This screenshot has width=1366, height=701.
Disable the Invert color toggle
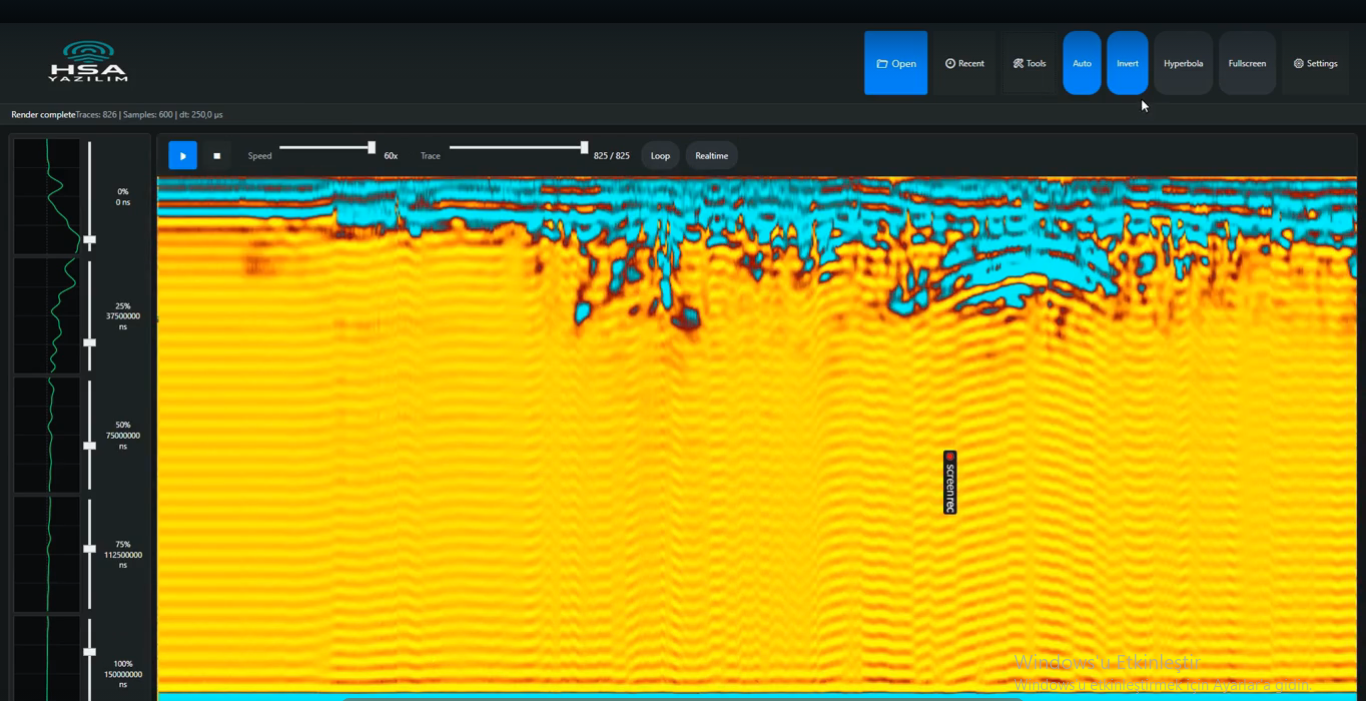1127,64
